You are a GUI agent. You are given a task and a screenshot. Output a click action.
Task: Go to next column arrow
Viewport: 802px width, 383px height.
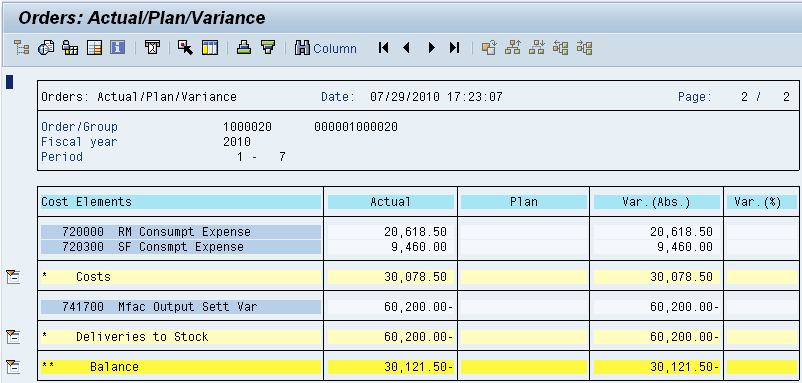[432, 48]
